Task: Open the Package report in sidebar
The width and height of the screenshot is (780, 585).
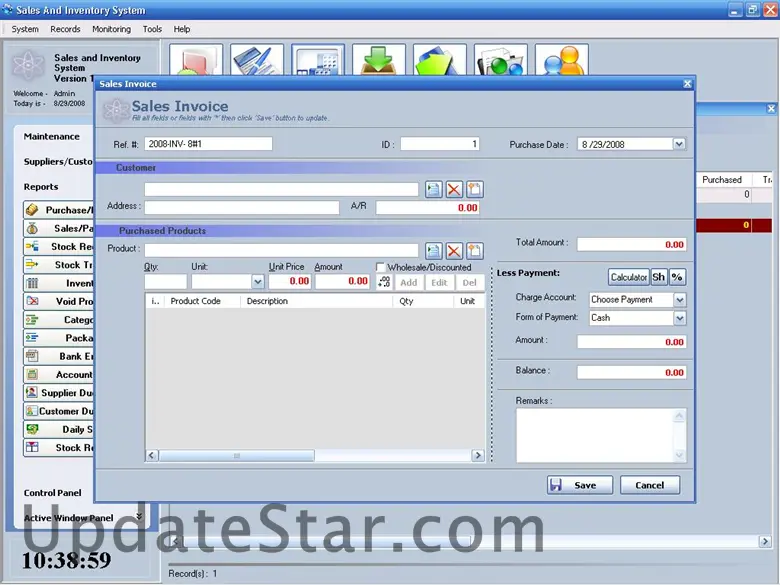Action: (59, 338)
